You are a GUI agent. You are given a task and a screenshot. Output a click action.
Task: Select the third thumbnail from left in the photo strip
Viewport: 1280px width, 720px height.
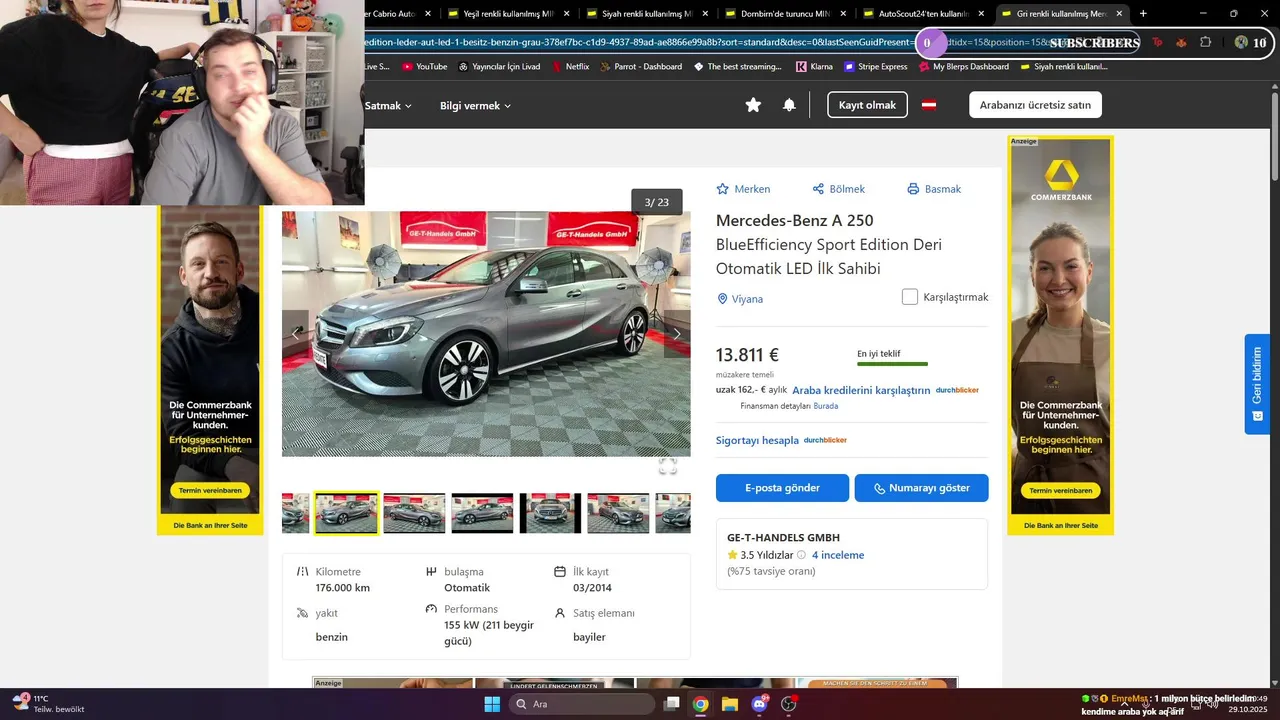pos(414,513)
